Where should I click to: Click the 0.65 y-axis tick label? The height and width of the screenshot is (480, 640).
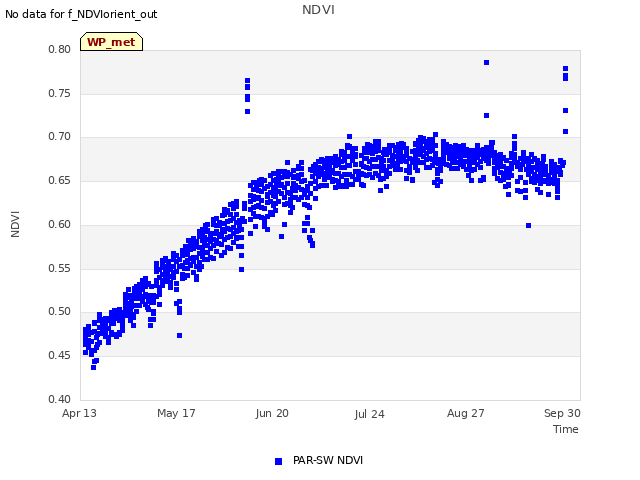point(60,180)
